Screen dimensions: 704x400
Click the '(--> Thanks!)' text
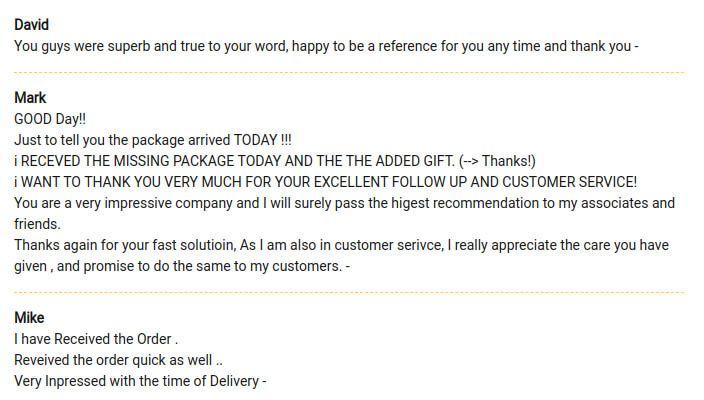coord(497,161)
